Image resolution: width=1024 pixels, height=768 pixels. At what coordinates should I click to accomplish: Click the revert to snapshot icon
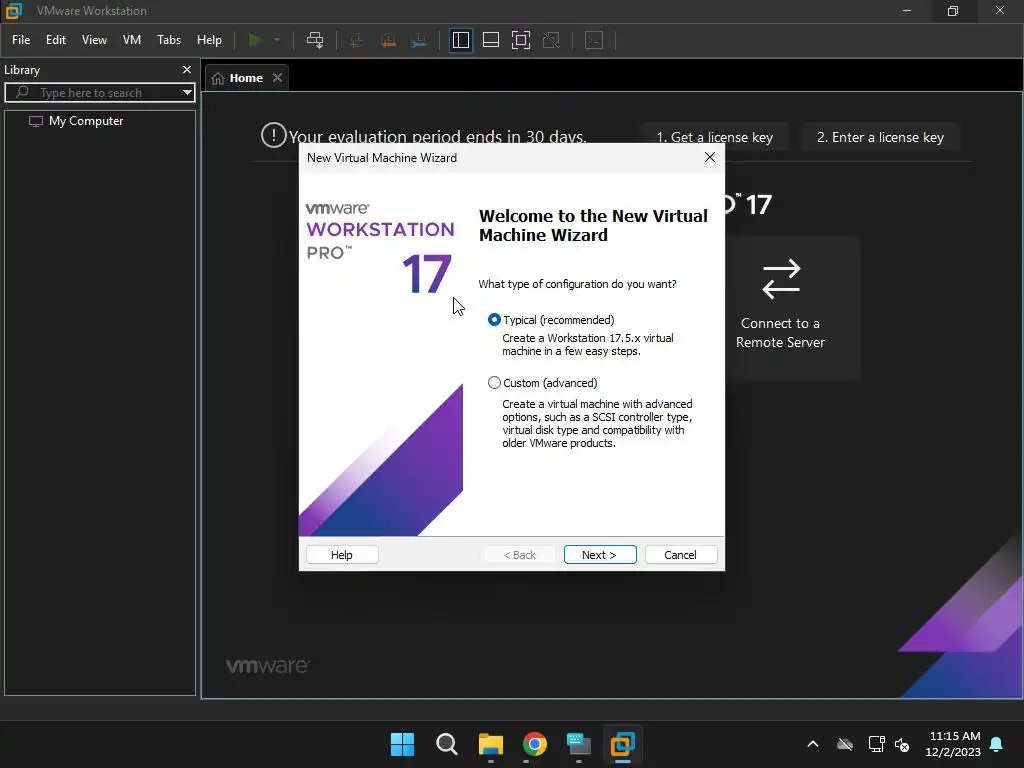(x=388, y=40)
